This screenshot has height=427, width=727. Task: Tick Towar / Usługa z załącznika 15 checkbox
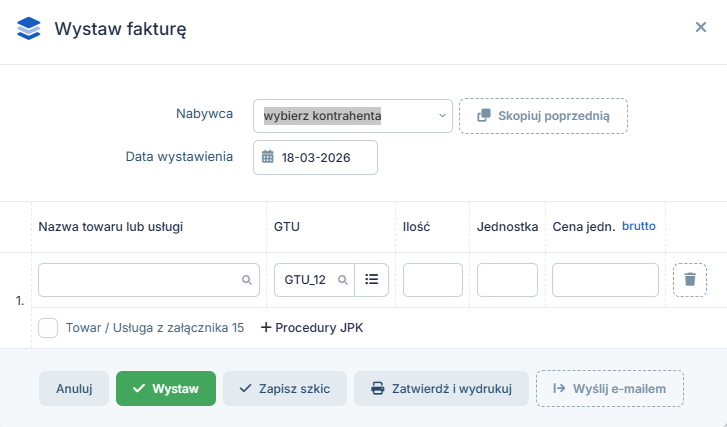tap(48, 327)
